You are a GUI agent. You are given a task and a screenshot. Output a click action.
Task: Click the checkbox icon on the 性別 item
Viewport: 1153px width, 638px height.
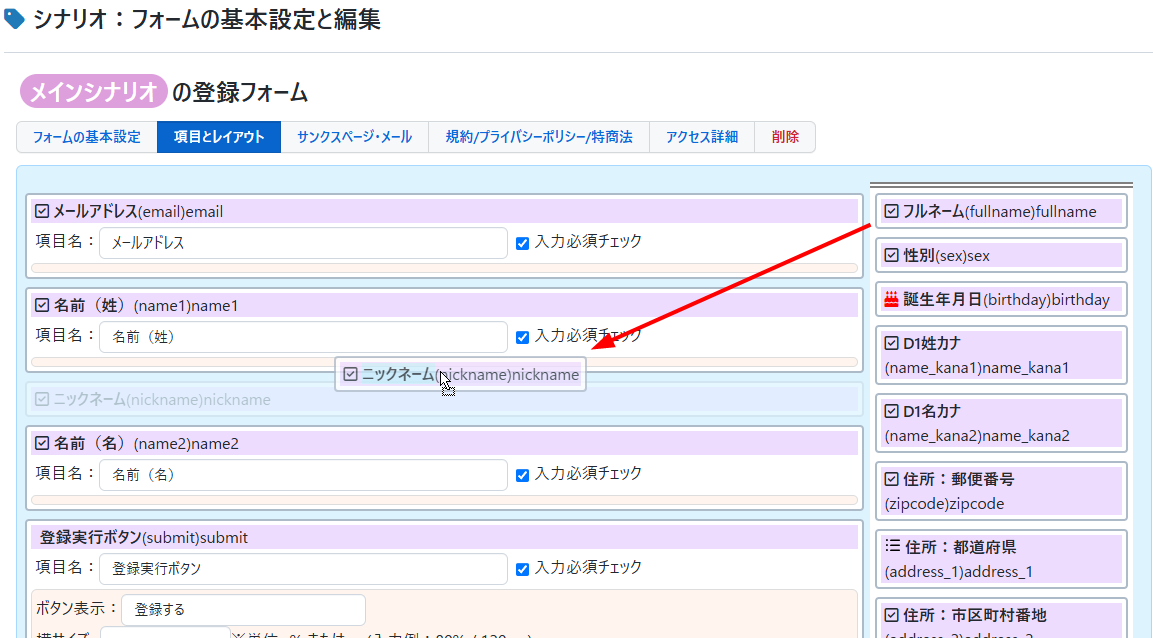point(892,255)
